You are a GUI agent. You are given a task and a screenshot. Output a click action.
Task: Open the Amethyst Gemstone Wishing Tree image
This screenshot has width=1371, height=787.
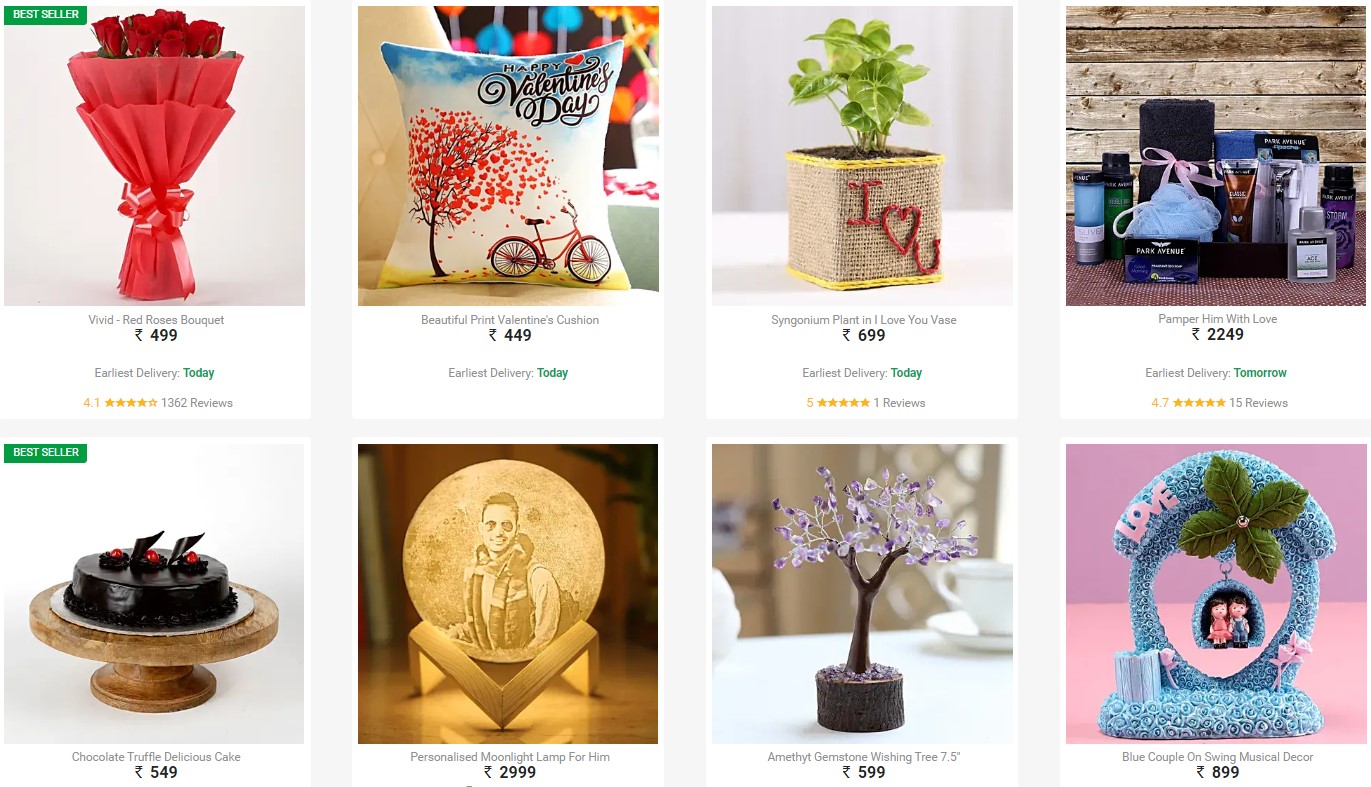(862, 594)
